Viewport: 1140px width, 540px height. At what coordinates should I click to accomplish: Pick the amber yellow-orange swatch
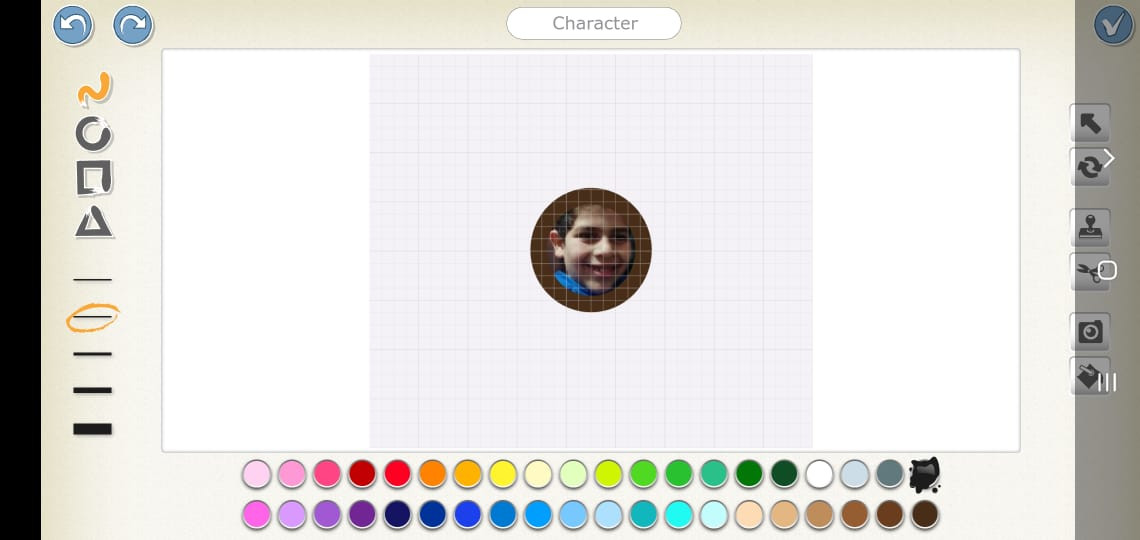(467, 474)
